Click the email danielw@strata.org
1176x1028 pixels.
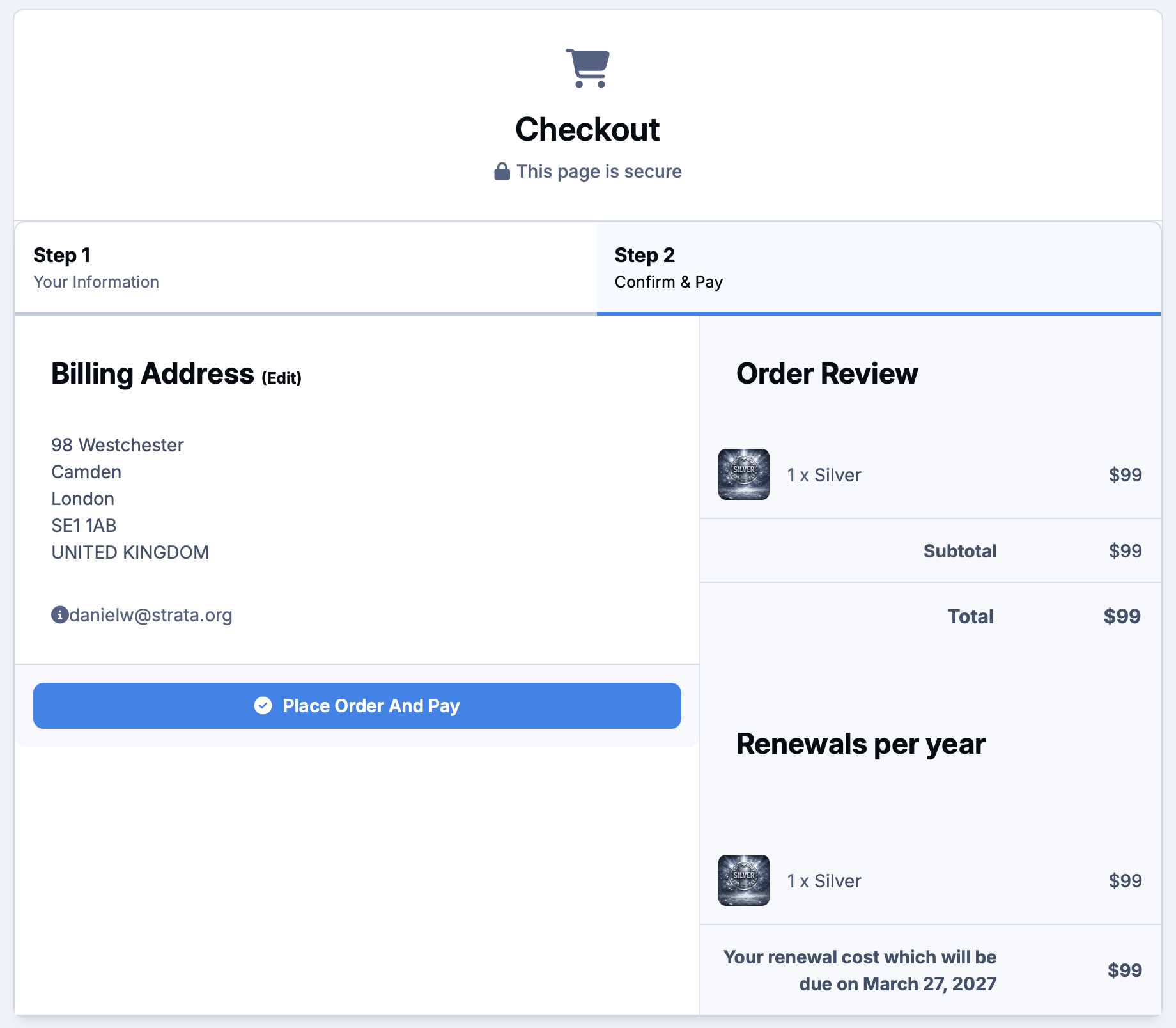tap(151, 615)
